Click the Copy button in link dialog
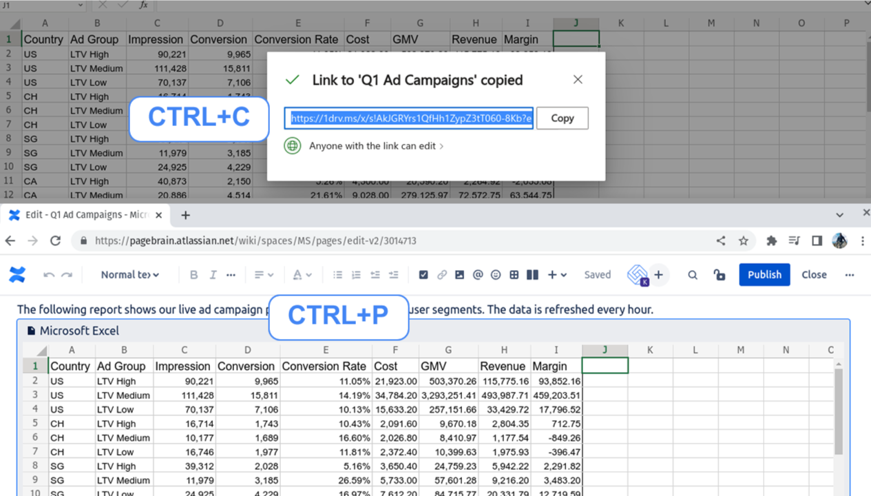 point(562,118)
